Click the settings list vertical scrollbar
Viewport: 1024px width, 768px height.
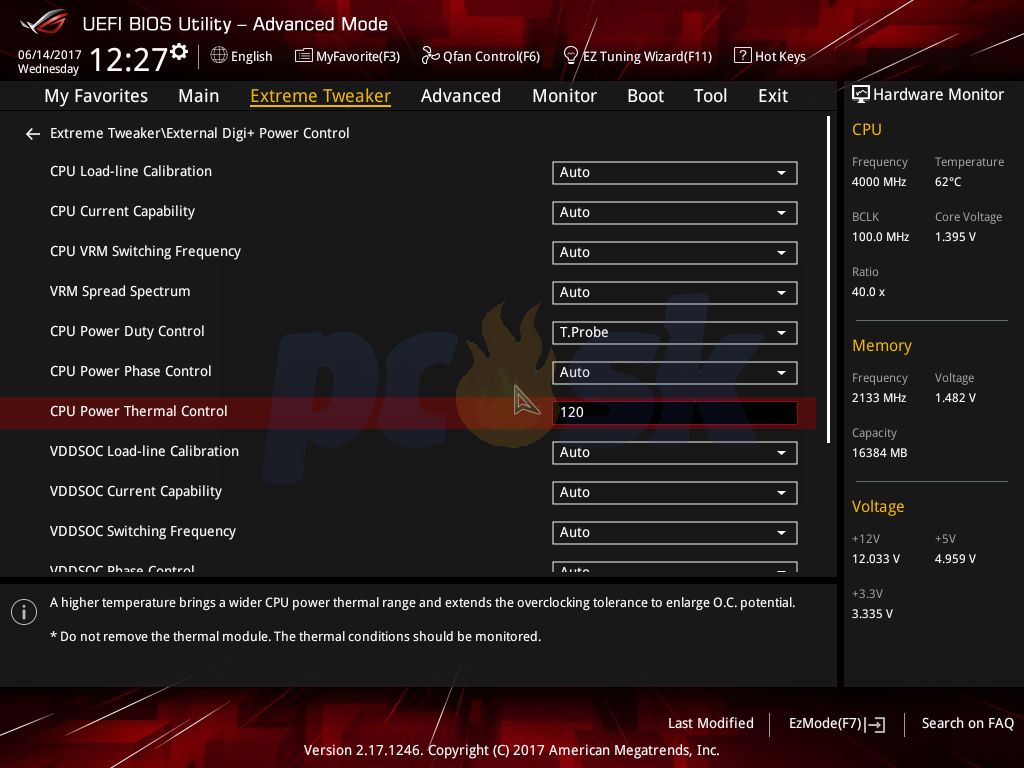[x=828, y=280]
